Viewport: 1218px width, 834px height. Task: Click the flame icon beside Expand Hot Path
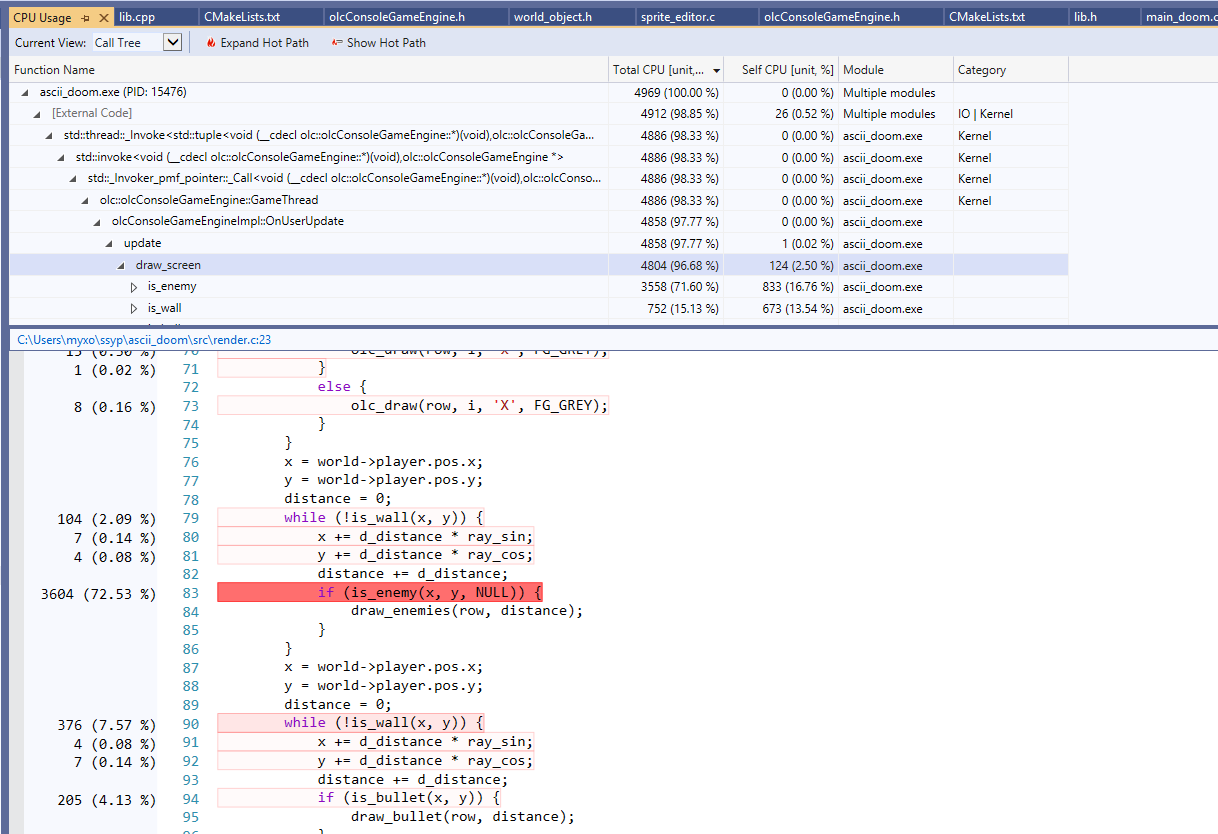(x=210, y=43)
